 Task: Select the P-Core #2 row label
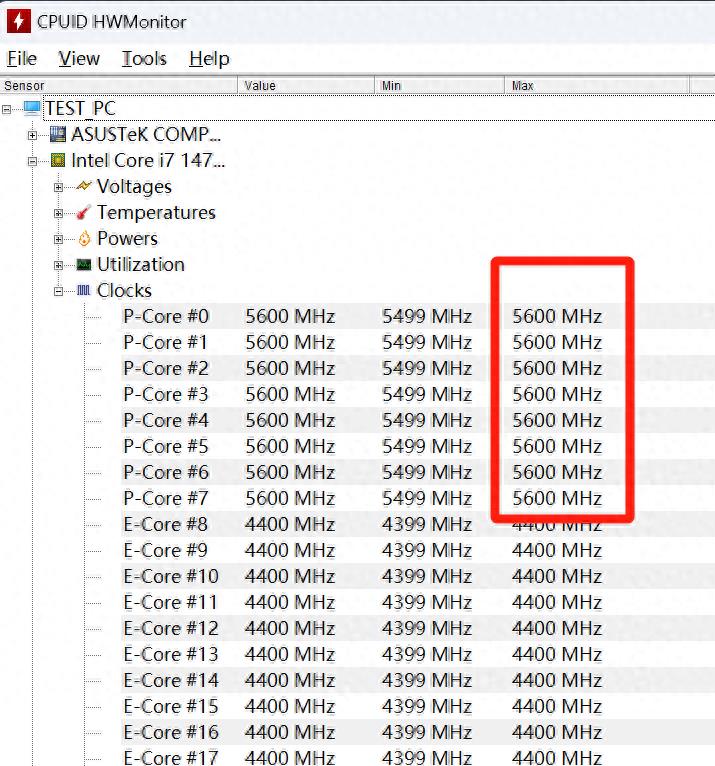166,368
